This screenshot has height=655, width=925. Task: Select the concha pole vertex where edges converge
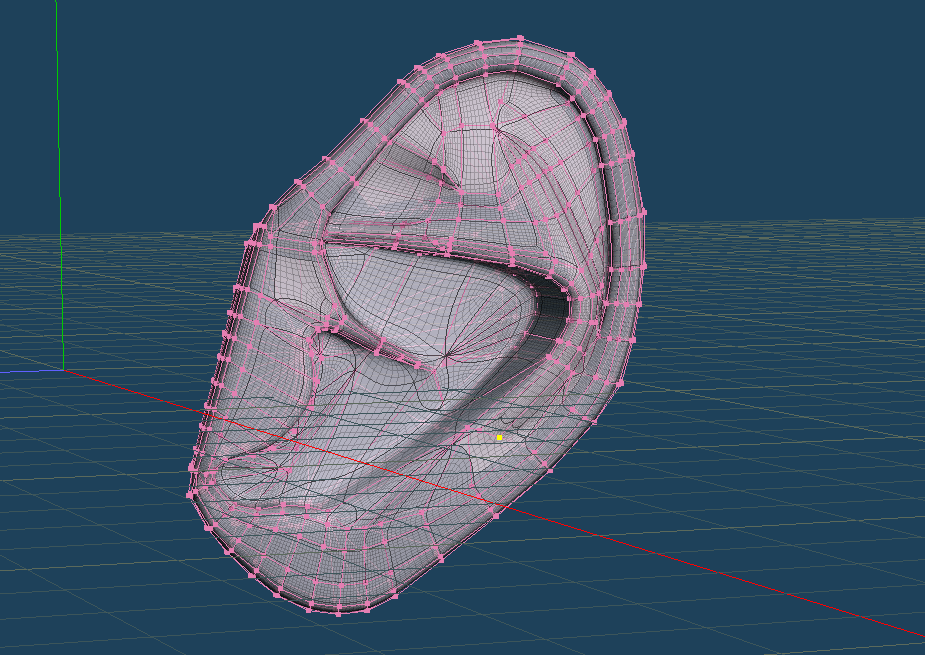point(451,355)
